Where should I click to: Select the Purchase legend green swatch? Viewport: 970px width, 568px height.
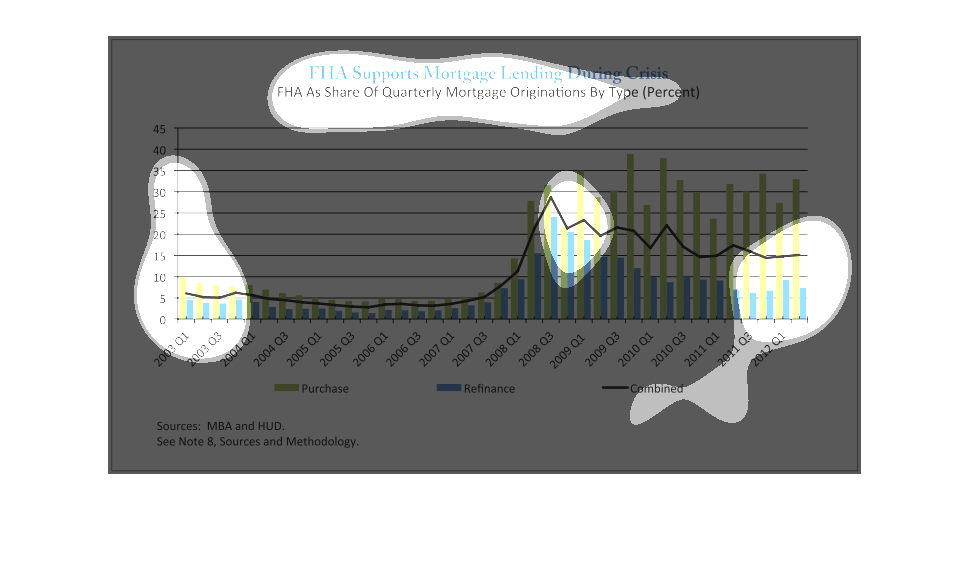tap(286, 388)
